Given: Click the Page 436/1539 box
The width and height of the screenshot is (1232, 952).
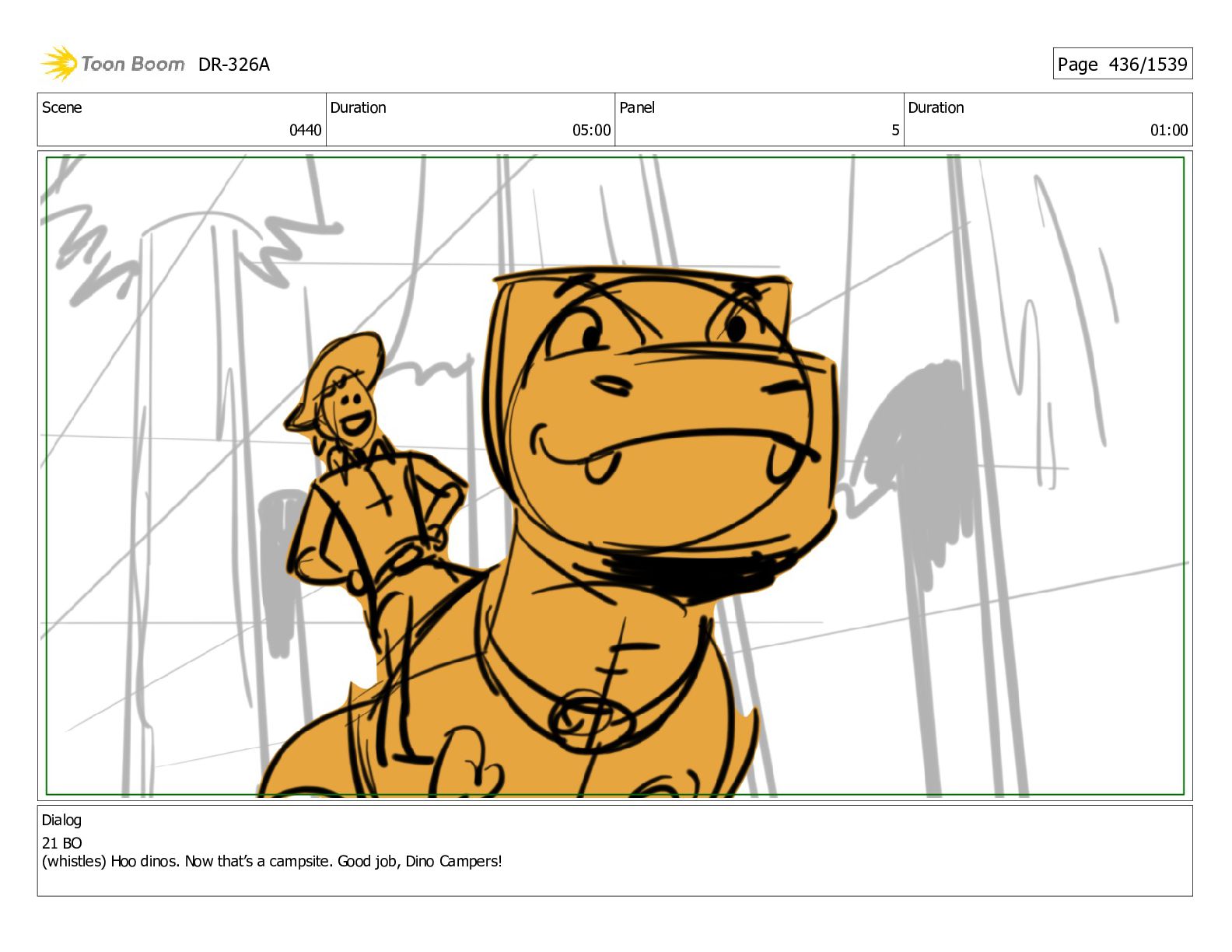Looking at the screenshot, I should click(1122, 64).
